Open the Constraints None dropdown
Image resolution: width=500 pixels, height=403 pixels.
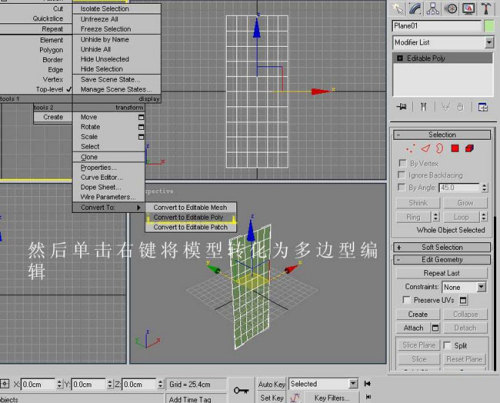[x=464, y=287]
